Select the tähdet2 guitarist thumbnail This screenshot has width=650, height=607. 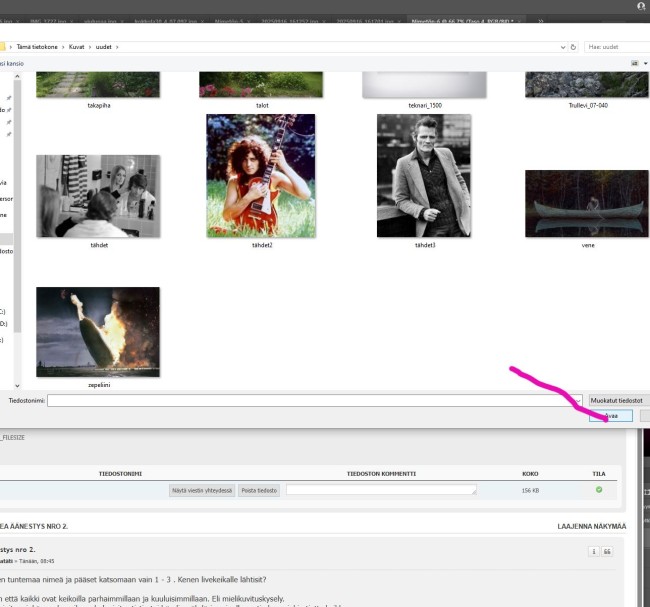(x=261, y=175)
